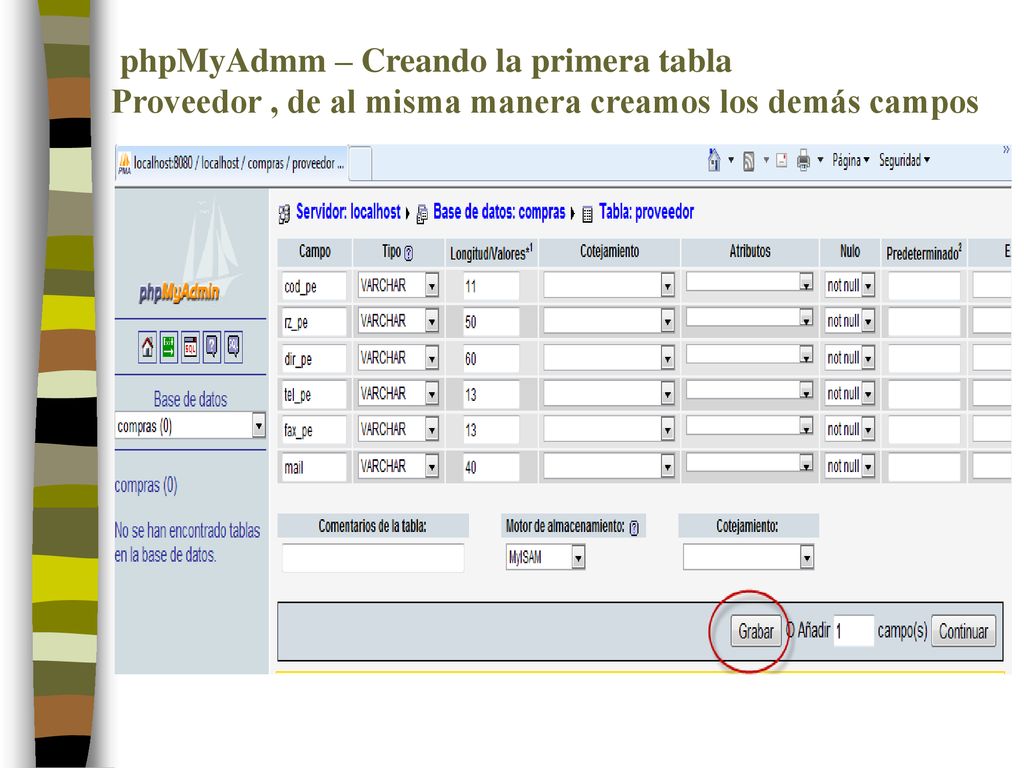This screenshot has width=1024, height=768.
Task: Click help icon beside Motor de almacenamiento
Action: click(633, 528)
